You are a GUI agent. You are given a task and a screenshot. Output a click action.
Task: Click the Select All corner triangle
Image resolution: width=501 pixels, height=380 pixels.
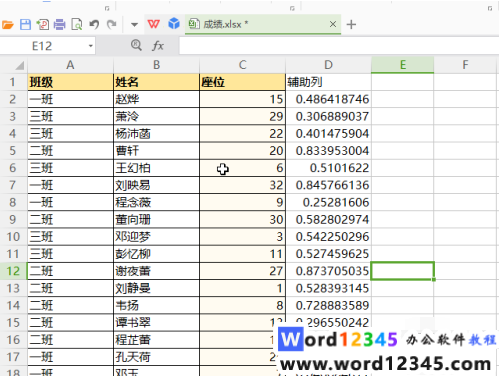pyautogui.click(x=19, y=65)
